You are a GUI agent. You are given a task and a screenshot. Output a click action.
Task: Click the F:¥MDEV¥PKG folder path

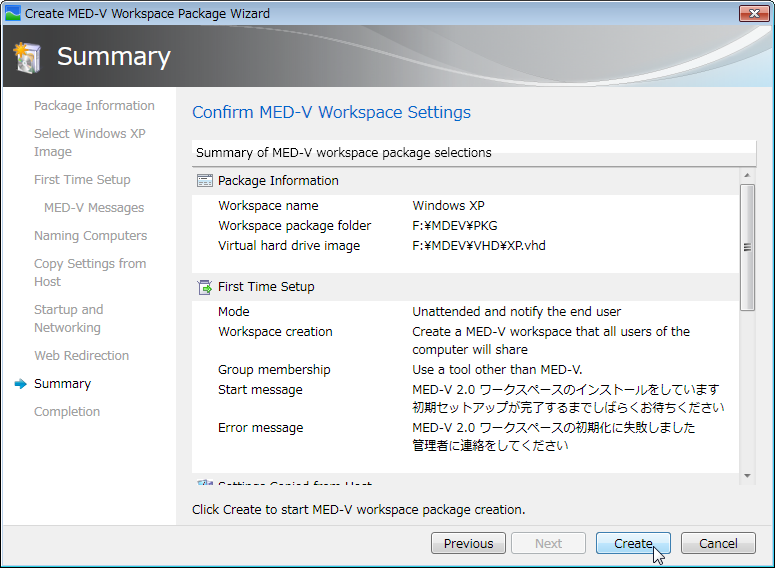click(x=455, y=225)
